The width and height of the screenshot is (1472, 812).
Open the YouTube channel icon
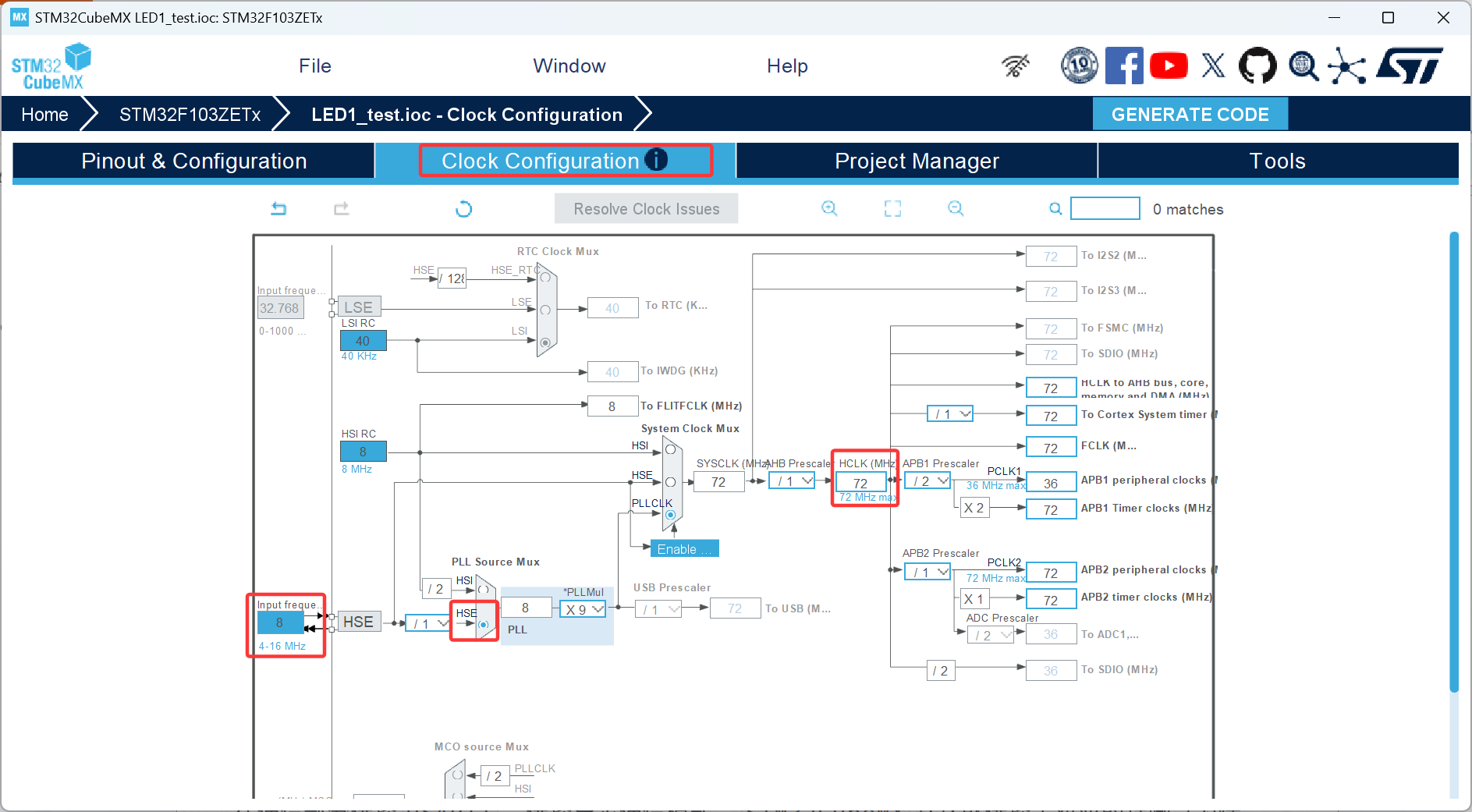pos(1169,66)
